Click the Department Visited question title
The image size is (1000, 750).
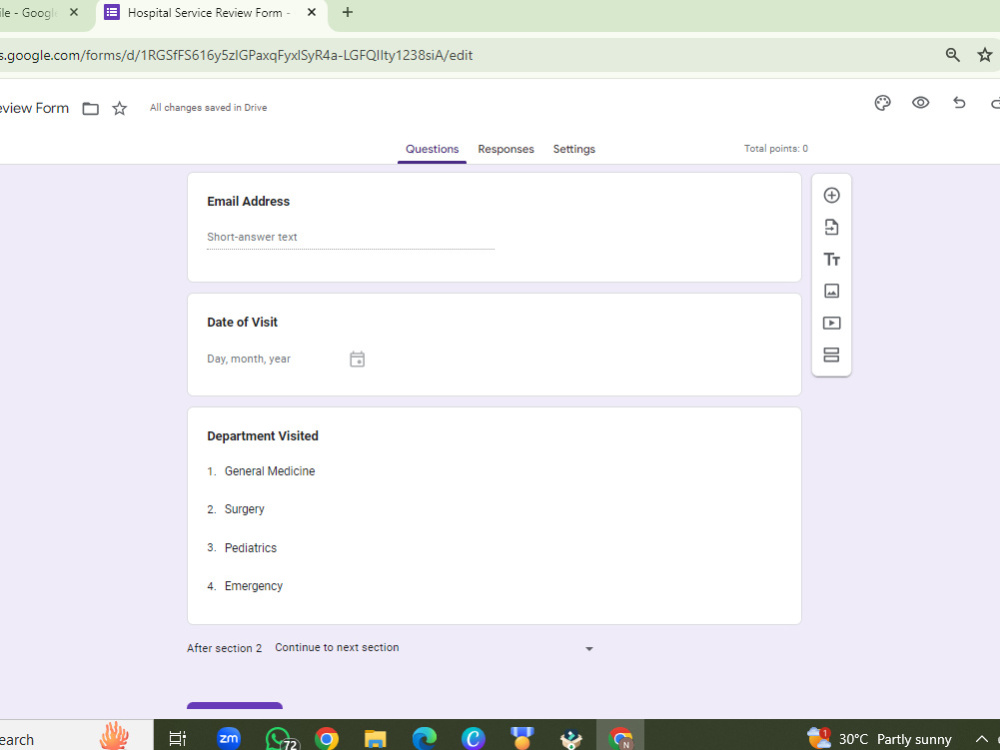[262, 436]
